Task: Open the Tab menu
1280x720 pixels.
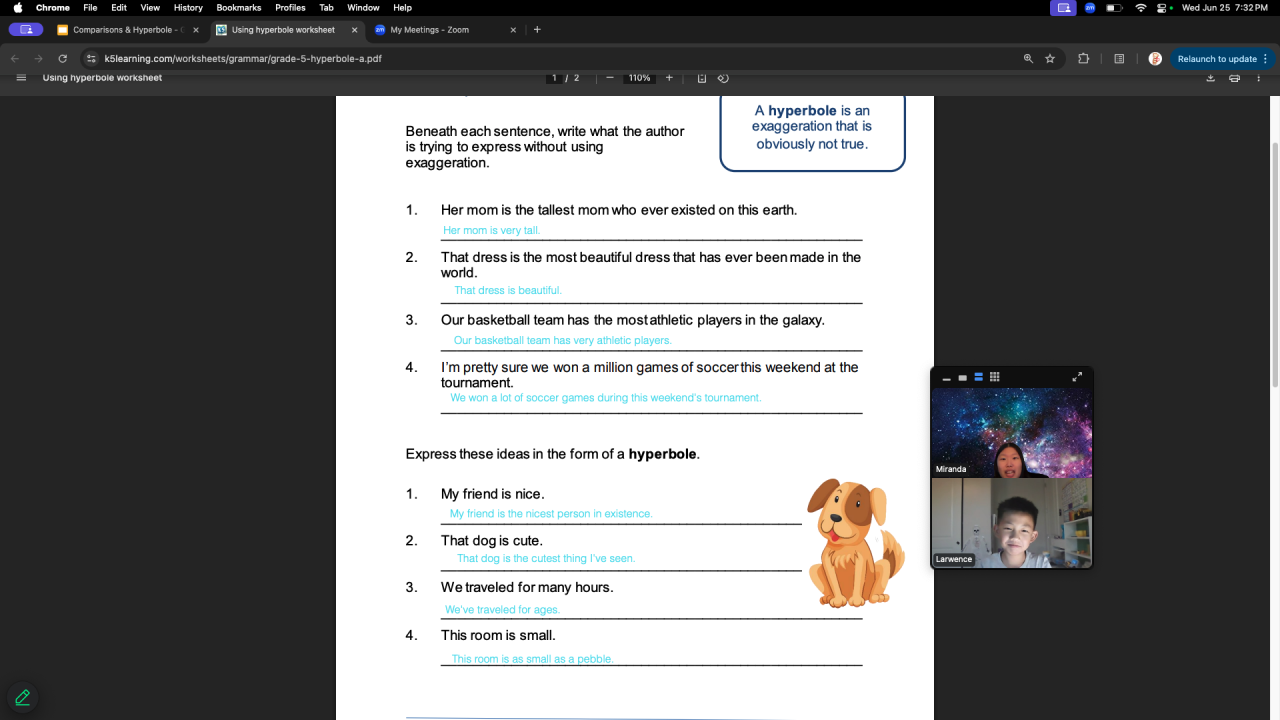Action: point(327,8)
